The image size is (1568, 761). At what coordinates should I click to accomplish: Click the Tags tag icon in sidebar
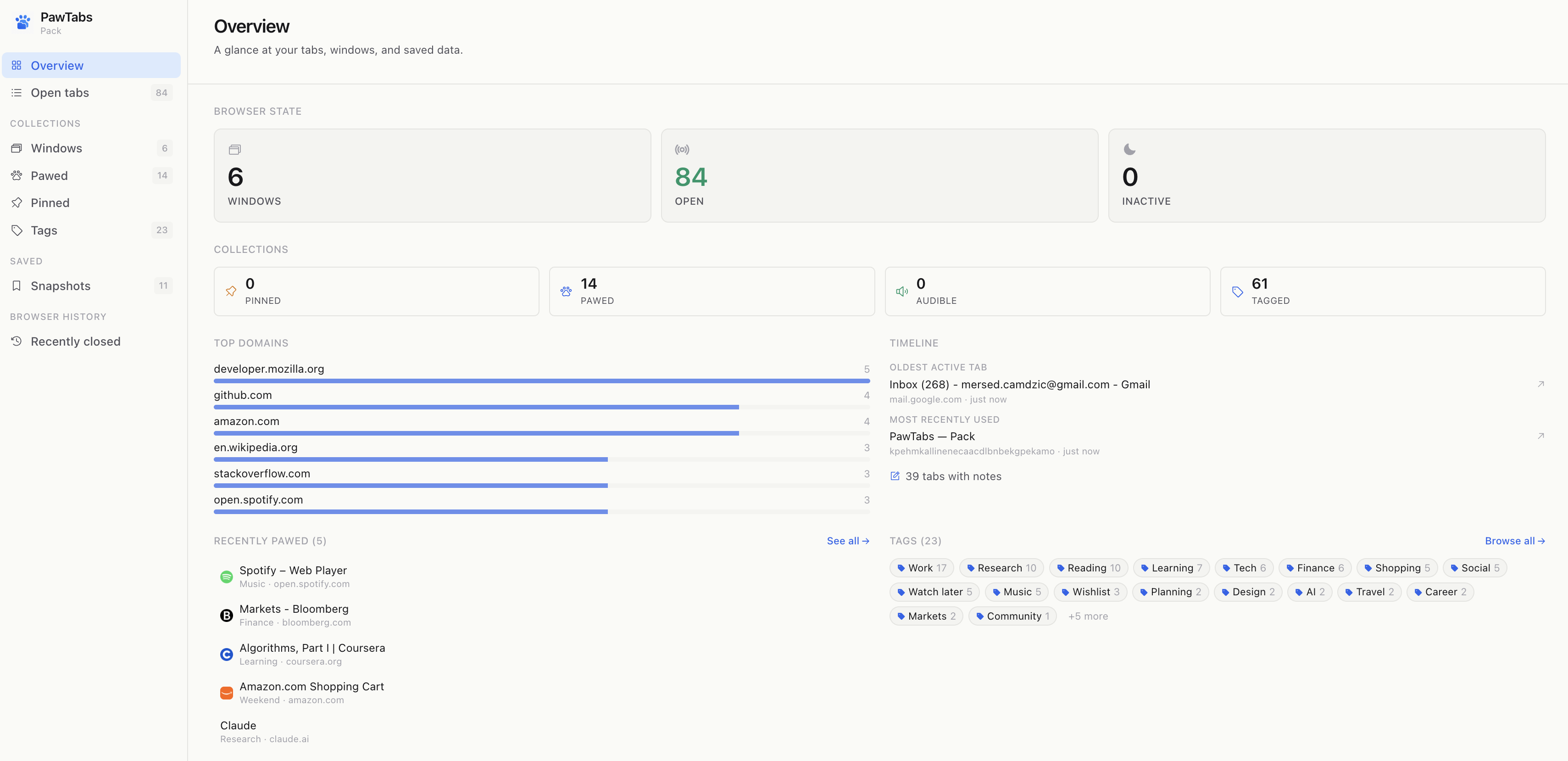17,230
